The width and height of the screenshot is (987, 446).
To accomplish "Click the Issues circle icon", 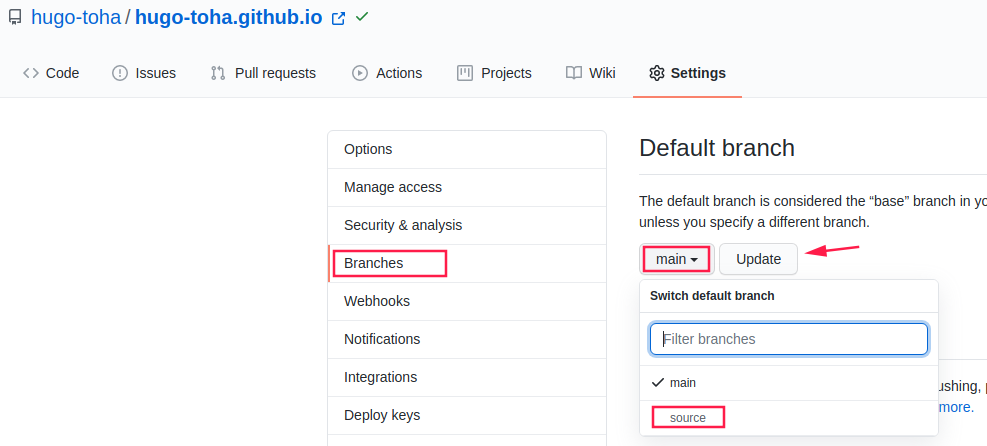I will (120, 73).
